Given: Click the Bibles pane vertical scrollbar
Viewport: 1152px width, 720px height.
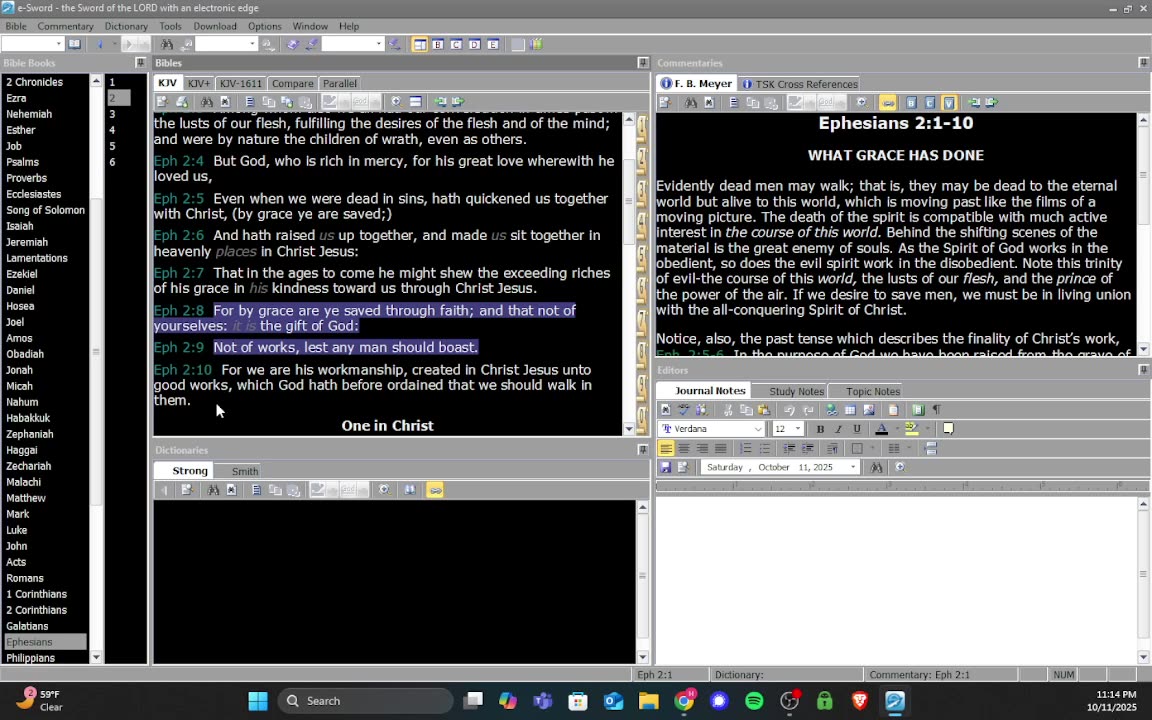Looking at the screenshot, I should coord(629,273).
